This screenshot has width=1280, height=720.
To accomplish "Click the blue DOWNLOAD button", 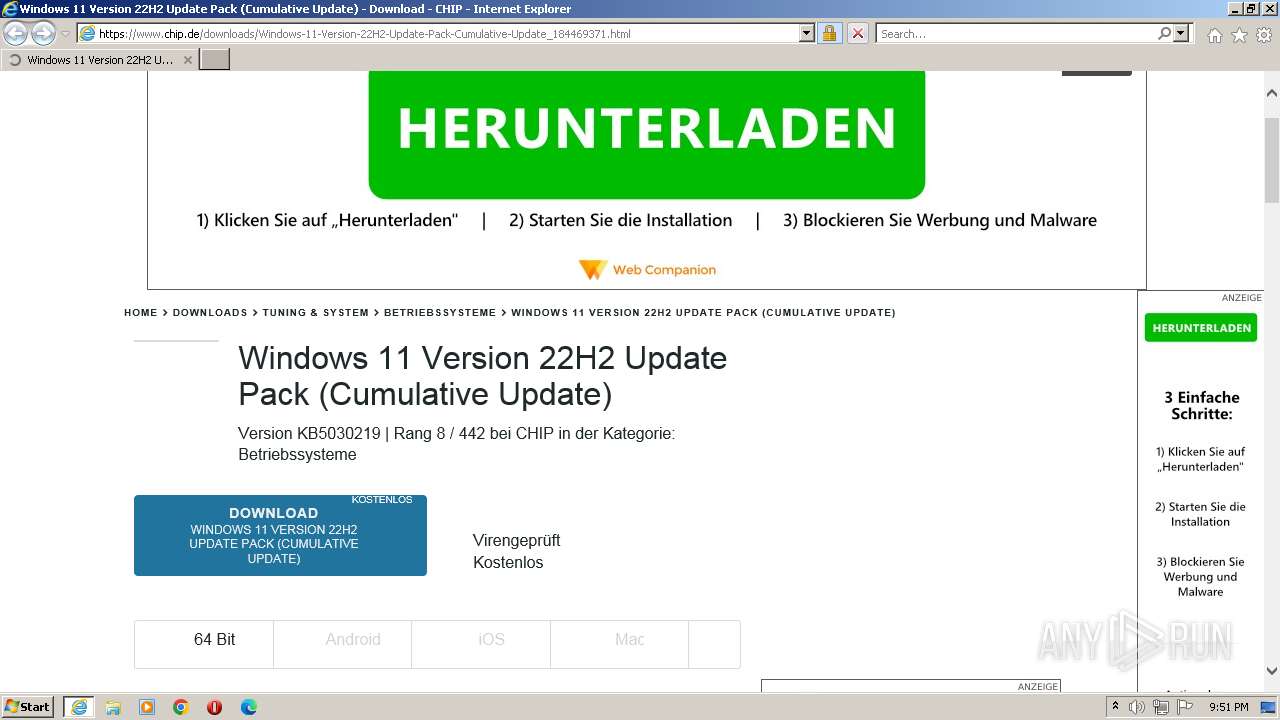I will [280, 535].
